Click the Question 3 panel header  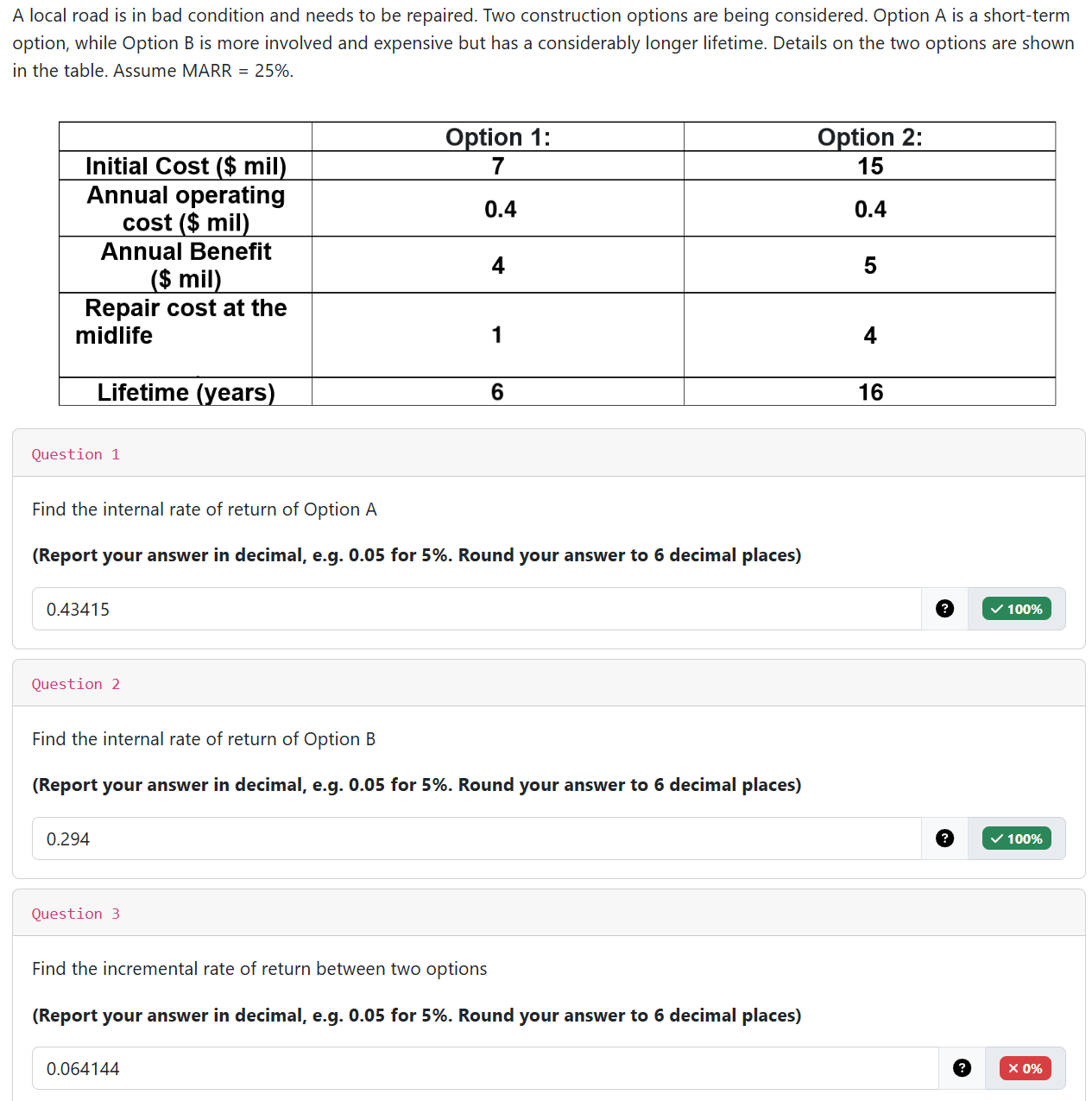tap(547, 912)
